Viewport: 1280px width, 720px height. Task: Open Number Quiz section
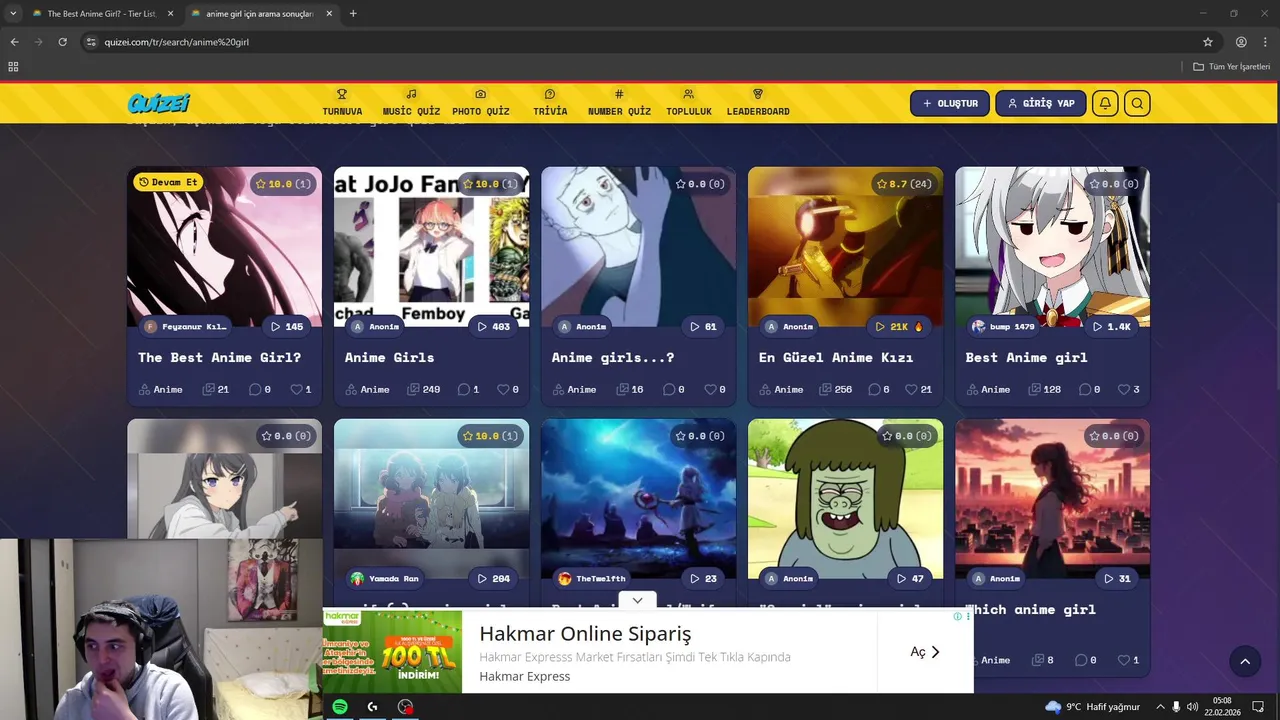[619, 103]
